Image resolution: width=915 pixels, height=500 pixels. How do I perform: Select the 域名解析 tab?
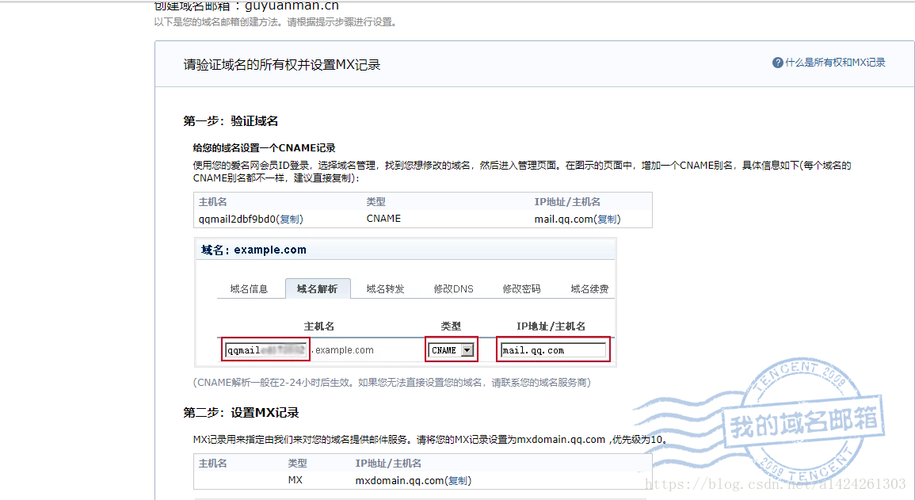pyautogui.click(x=318, y=289)
